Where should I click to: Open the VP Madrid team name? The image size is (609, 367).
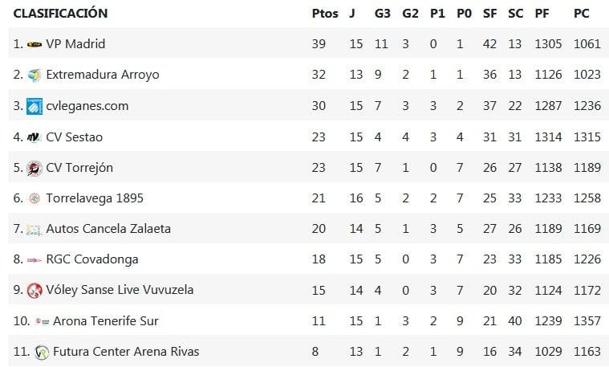[75, 43]
